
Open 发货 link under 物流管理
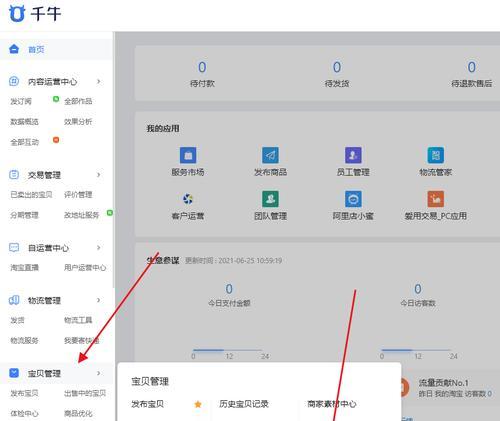[17, 320]
